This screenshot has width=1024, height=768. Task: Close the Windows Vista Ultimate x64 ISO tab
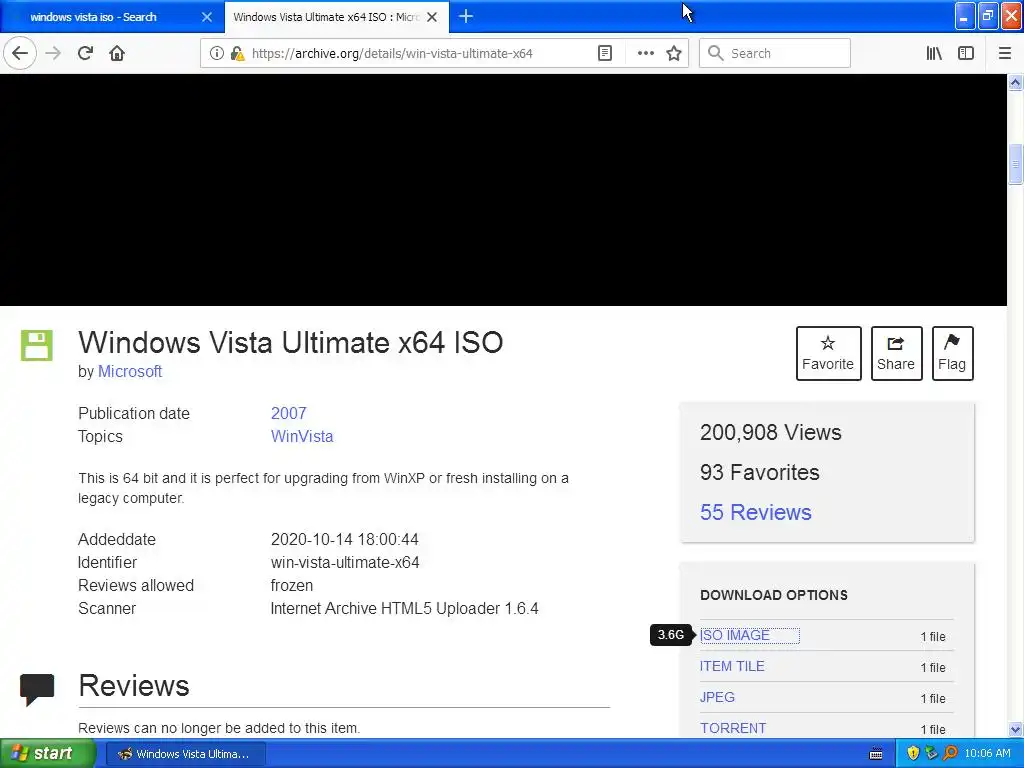[432, 17]
